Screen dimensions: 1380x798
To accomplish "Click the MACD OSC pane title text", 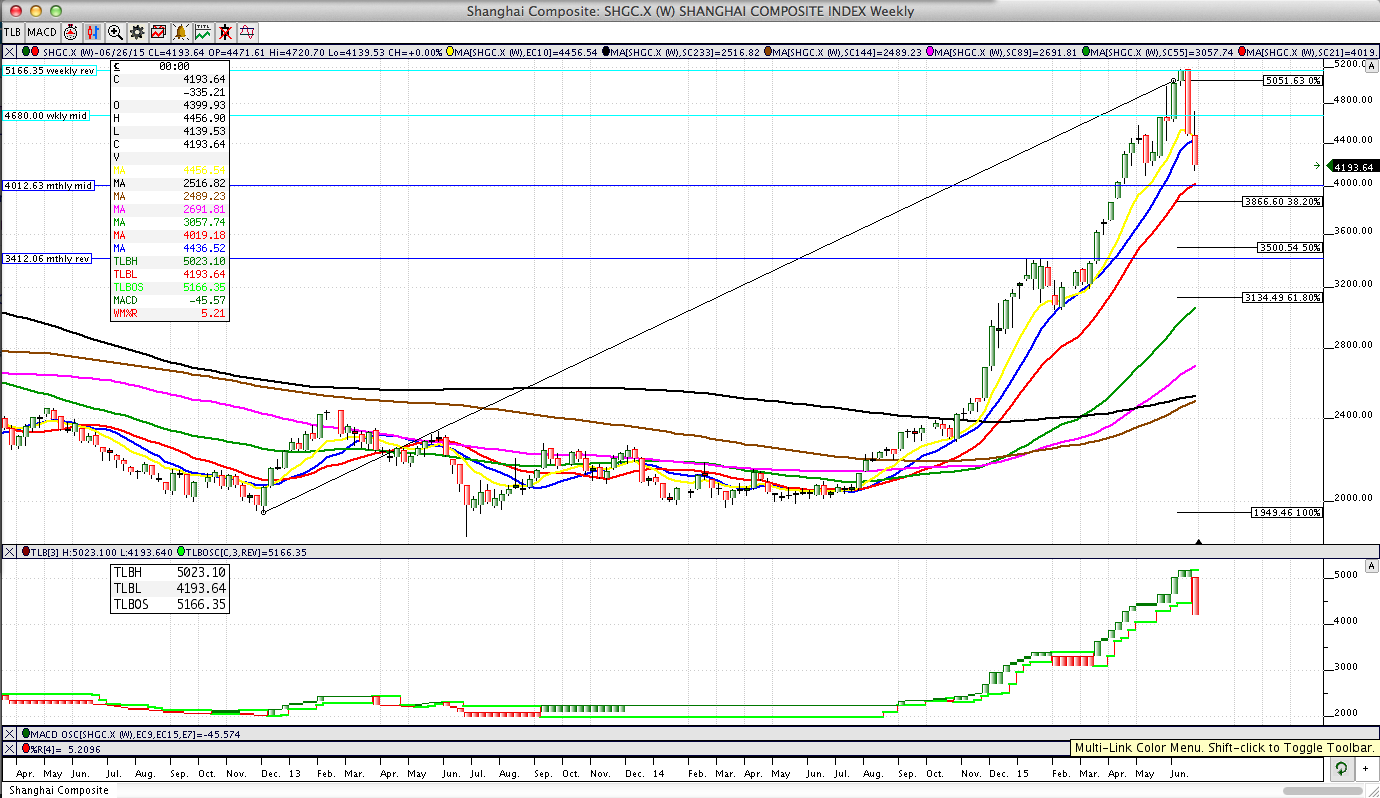I will pyautogui.click(x=135, y=734).
